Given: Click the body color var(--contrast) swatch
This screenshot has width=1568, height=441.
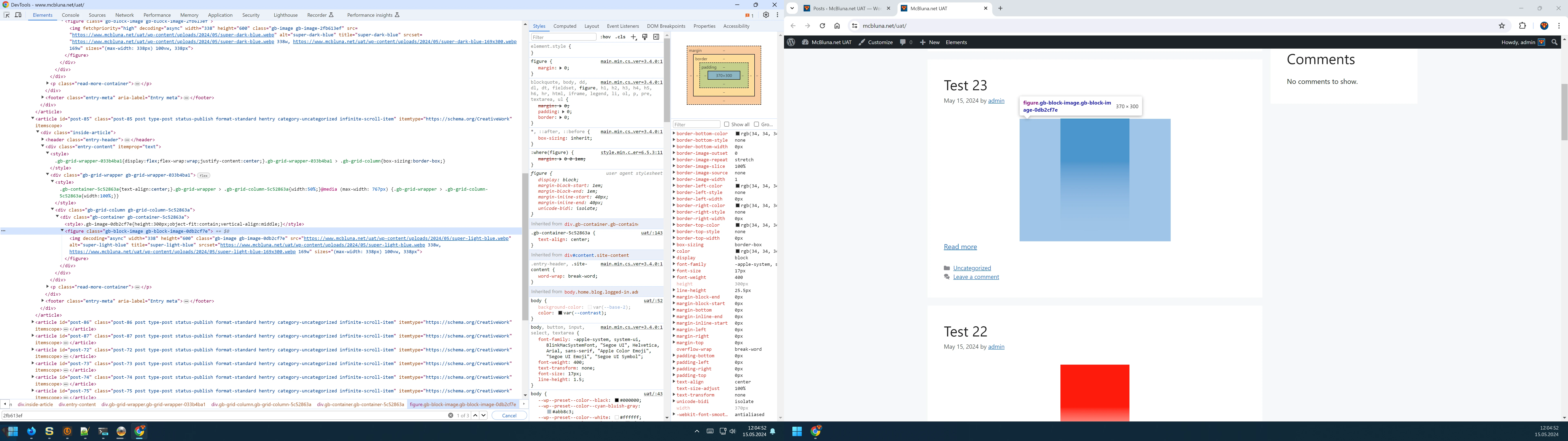Looking at the screenshot, I should click(560, 313).
